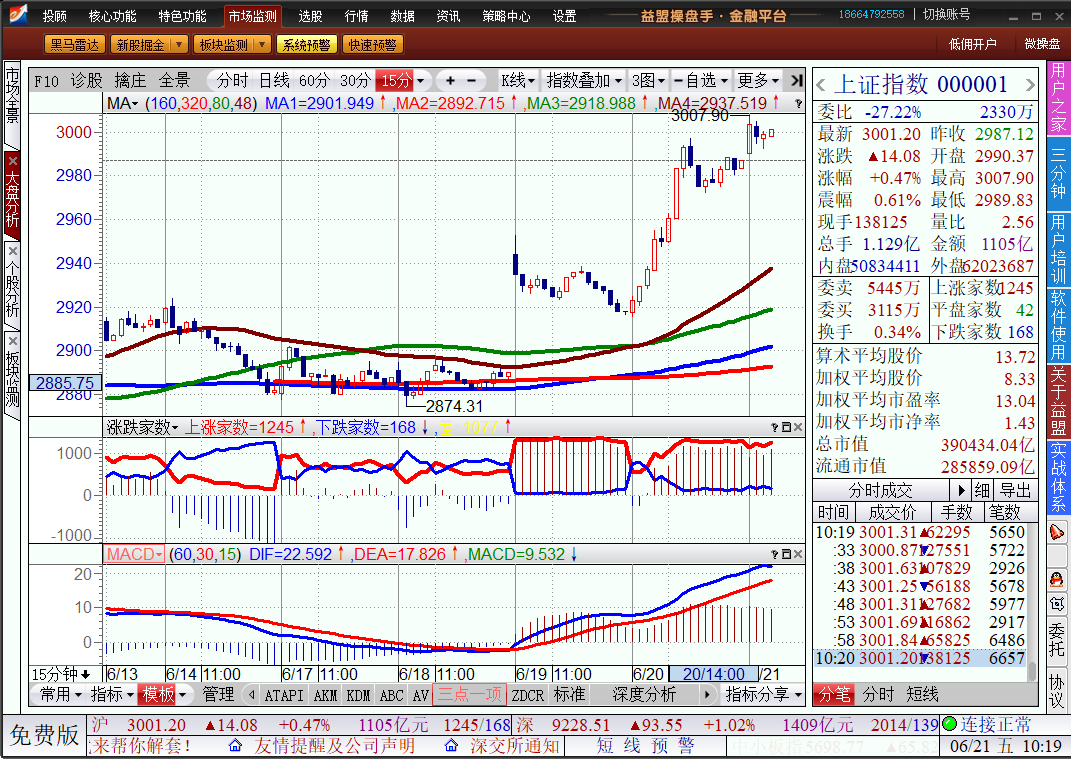Screen dimensions: 1071x759
Task: Click the collapse panel arrow at toolbar end
Action: tap(796, 81)
